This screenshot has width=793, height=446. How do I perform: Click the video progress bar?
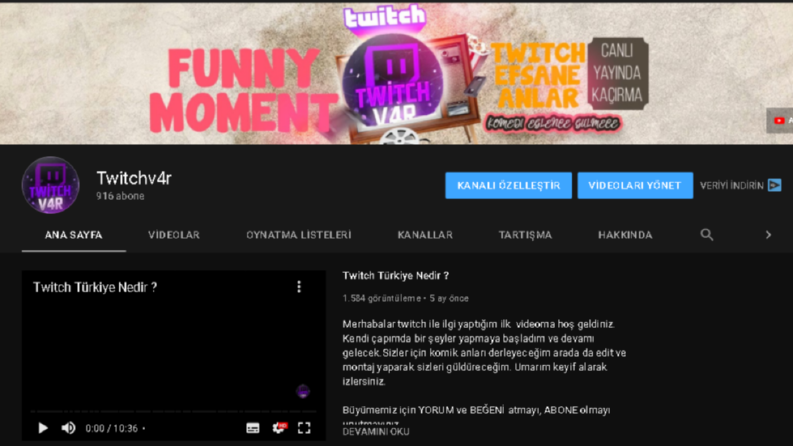tap(173, 412)
